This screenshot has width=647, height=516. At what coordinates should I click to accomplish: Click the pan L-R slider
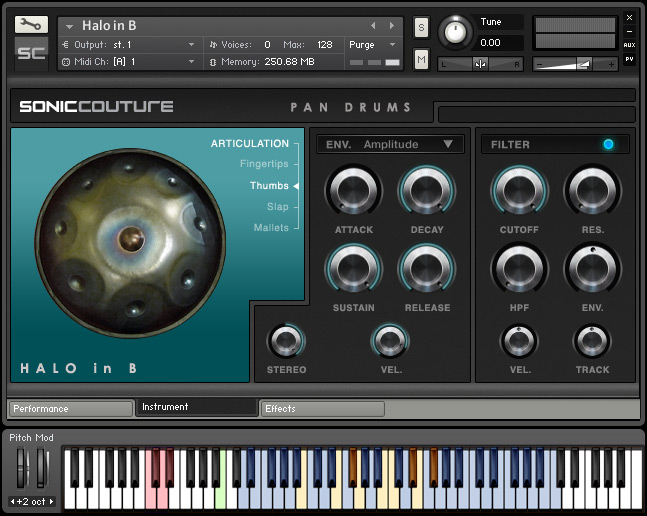481,64
